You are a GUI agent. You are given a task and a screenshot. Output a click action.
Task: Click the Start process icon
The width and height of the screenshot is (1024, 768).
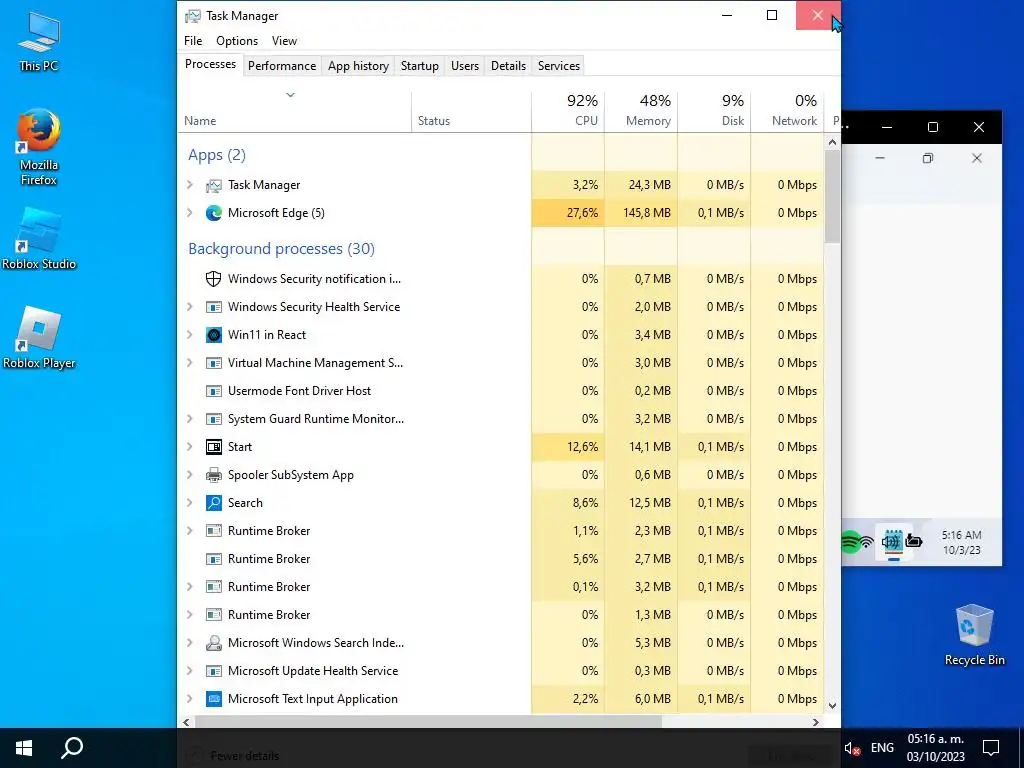(x=214, y=447)
